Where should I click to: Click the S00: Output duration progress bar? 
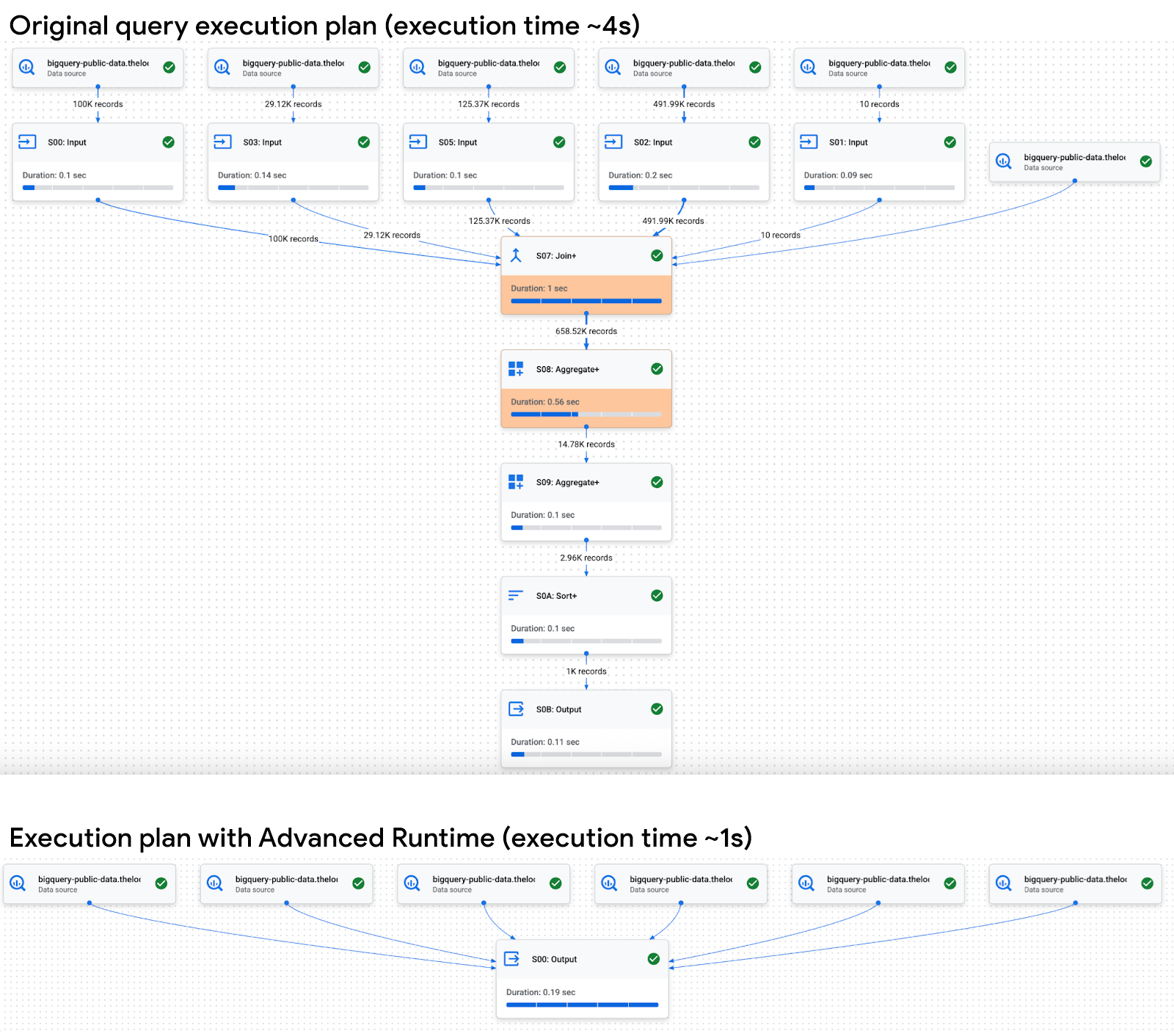582,1005
